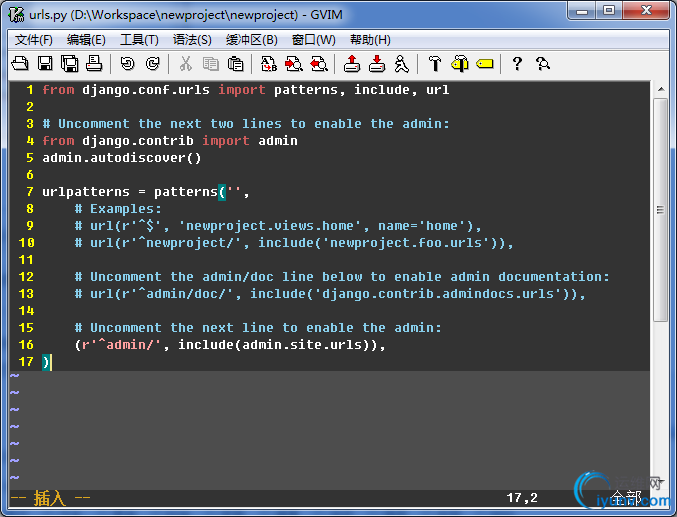Click the Cut scissors icon
This screenshot has height=517, width=677.
(x=186, y=64)
